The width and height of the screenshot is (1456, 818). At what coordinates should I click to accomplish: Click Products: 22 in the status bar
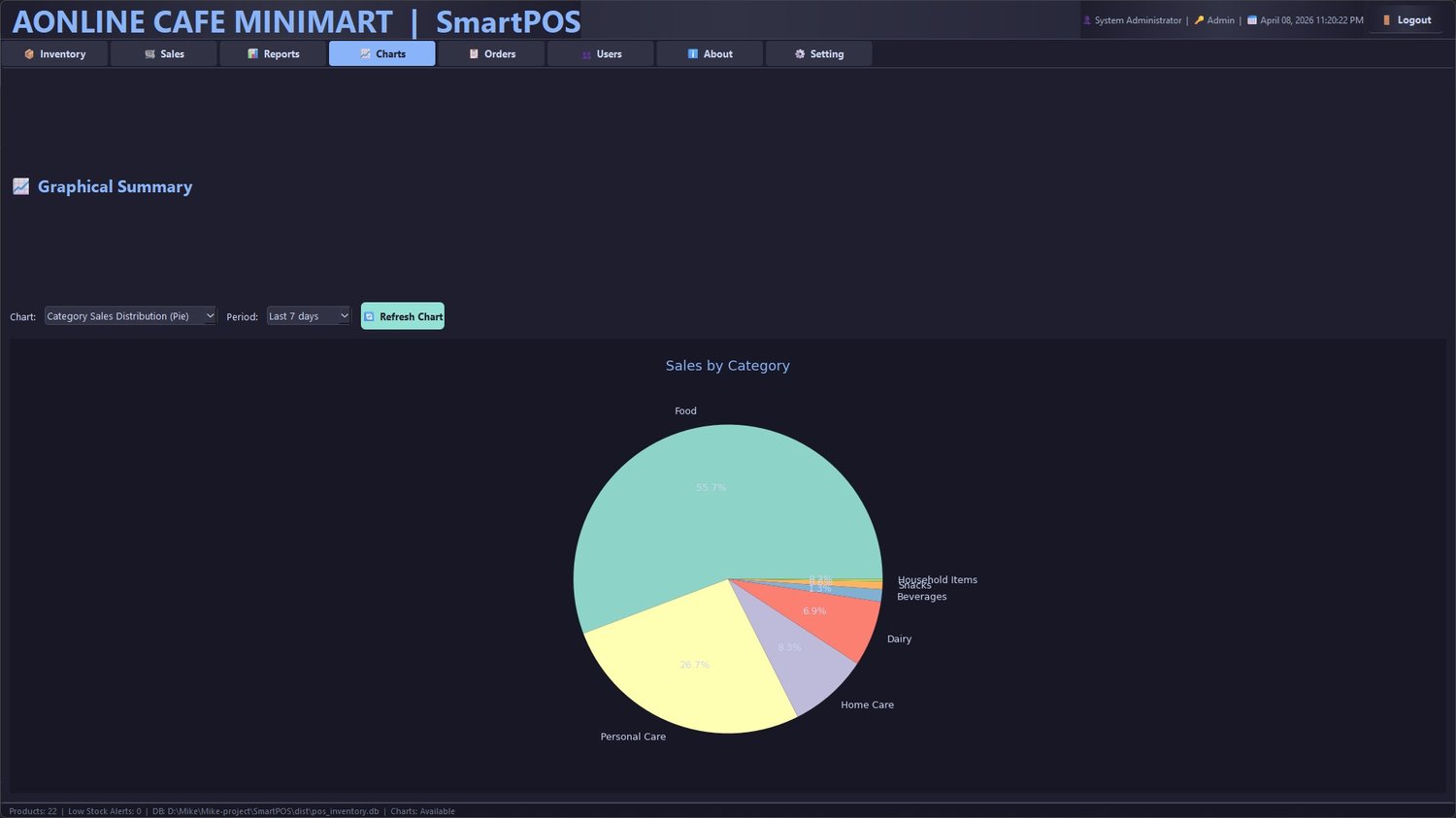[33, 811]
